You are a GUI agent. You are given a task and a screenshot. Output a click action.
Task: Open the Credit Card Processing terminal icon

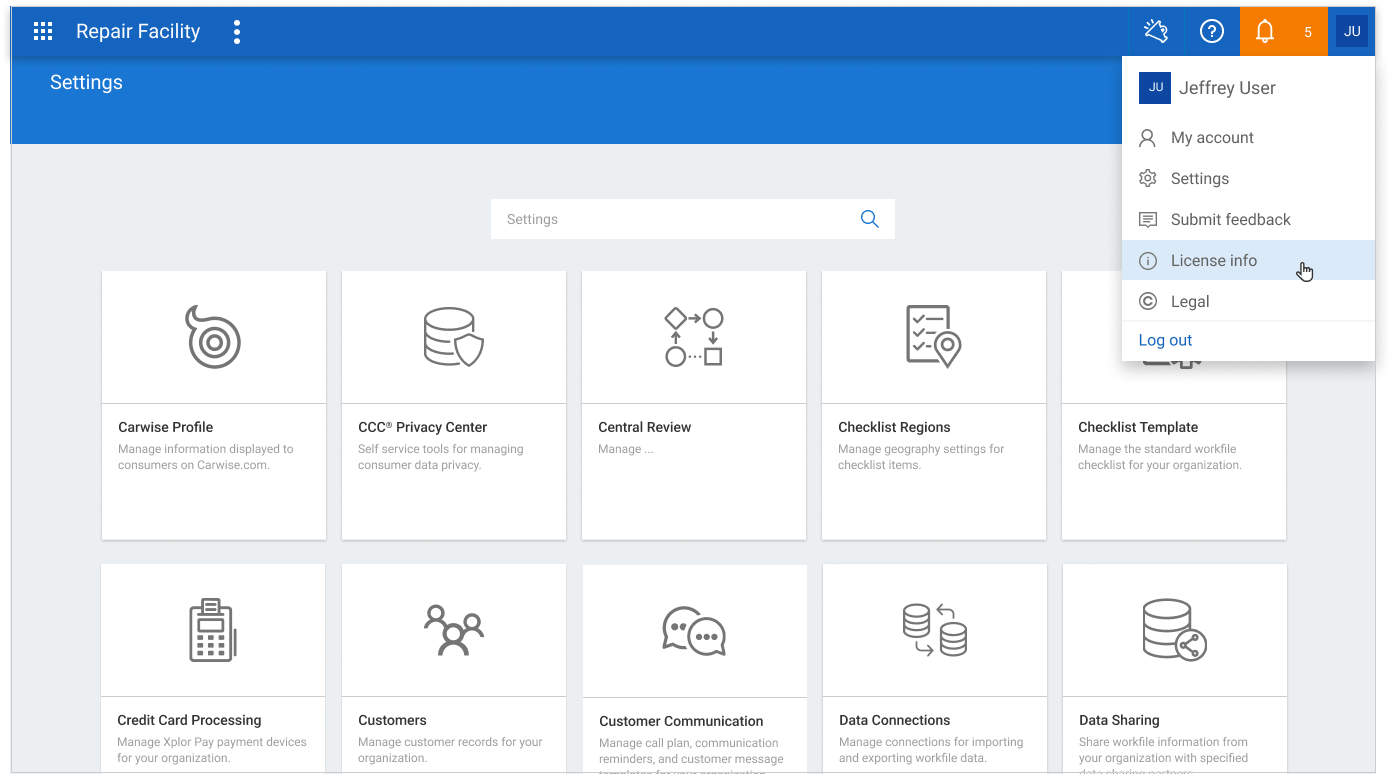click(213, 630)
